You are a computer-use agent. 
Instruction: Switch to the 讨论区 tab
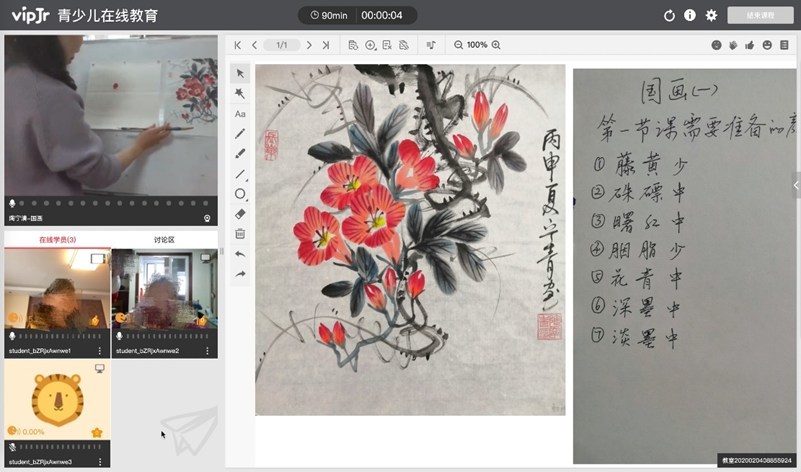pos(164,240)
